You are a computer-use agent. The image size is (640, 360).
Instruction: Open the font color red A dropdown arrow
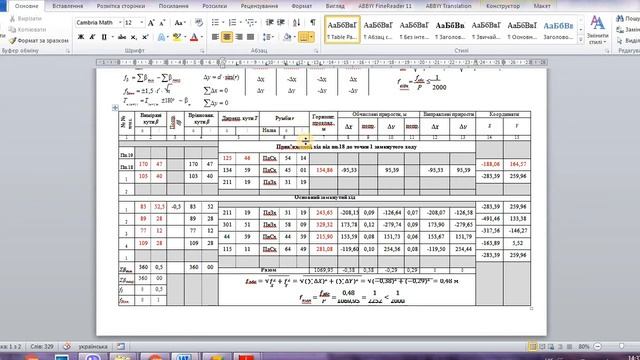pos(202,37)
